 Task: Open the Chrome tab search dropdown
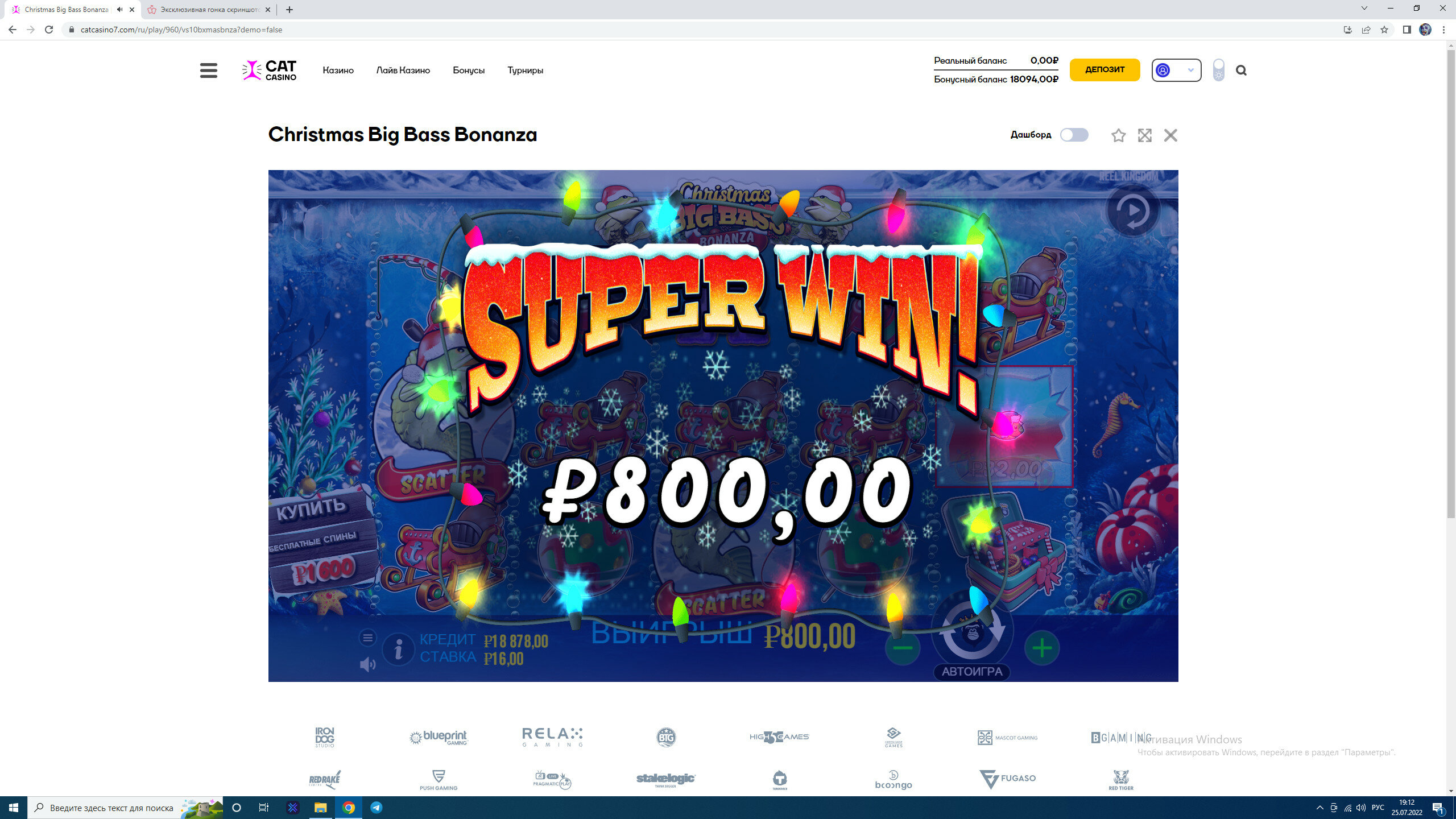pos(1364,9)
